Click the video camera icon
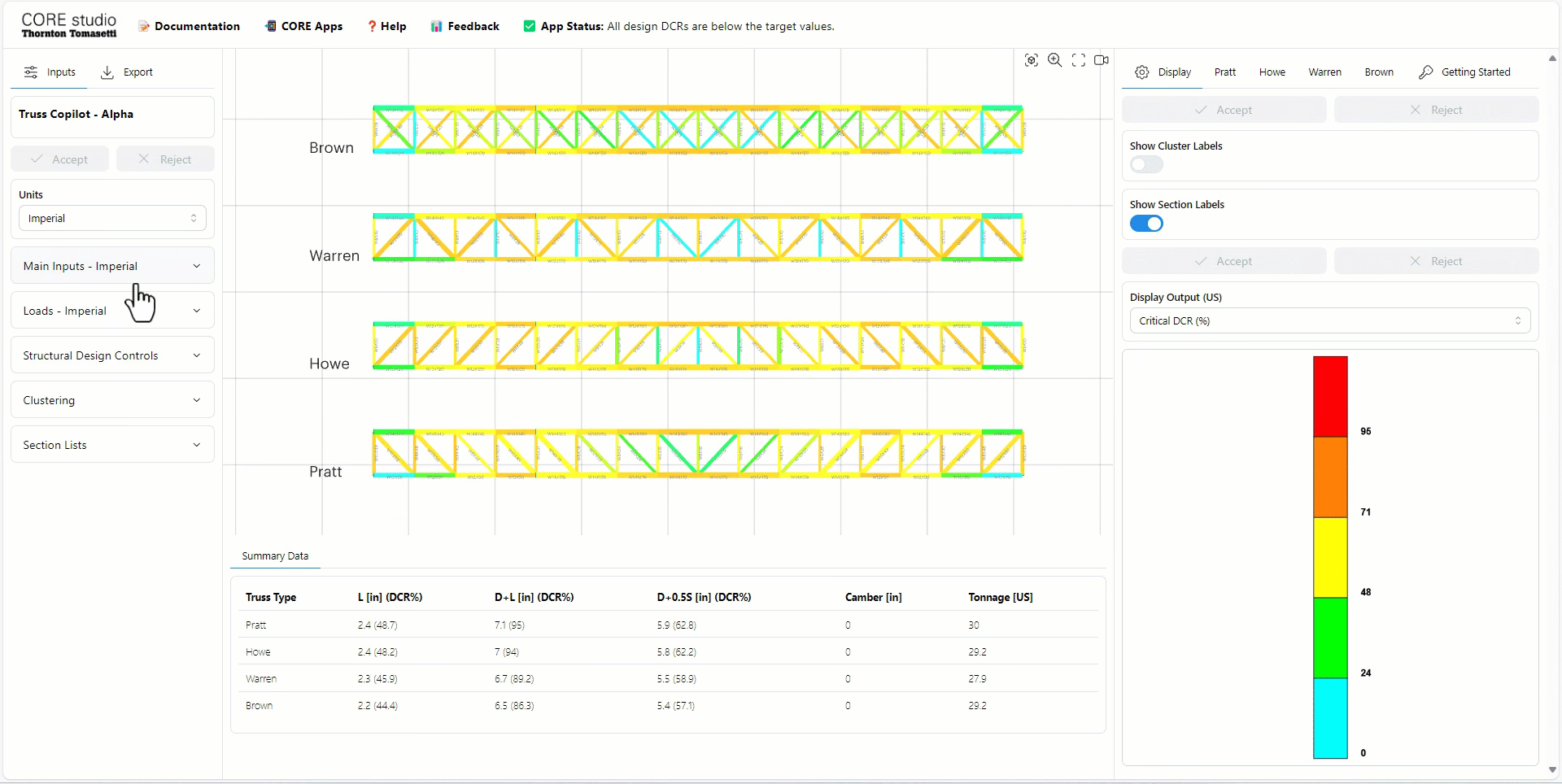Image resolution: width=1562 pixels, height=784 pixels. tap(1102, 60)
